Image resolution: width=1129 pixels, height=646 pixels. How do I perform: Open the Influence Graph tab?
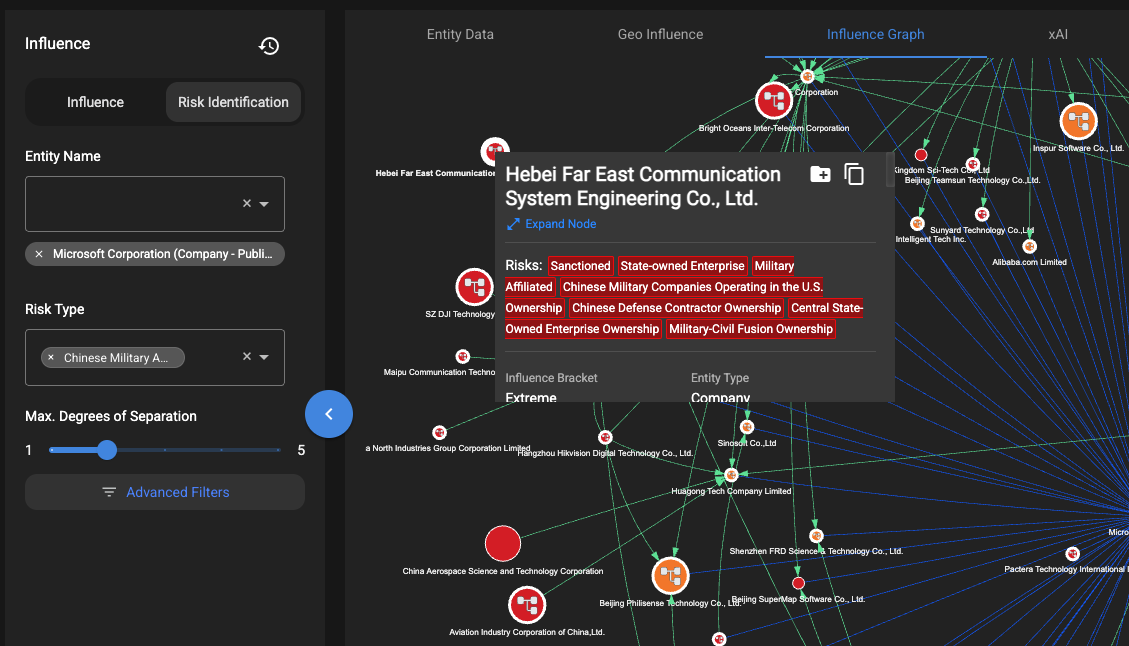pyautogui.click(x=876, y=35)
